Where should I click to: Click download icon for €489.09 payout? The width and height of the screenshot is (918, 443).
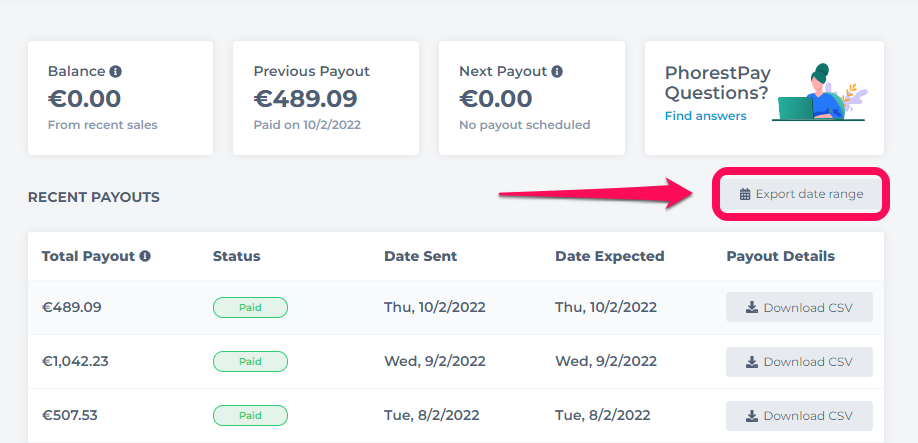[x=752, y=307]
